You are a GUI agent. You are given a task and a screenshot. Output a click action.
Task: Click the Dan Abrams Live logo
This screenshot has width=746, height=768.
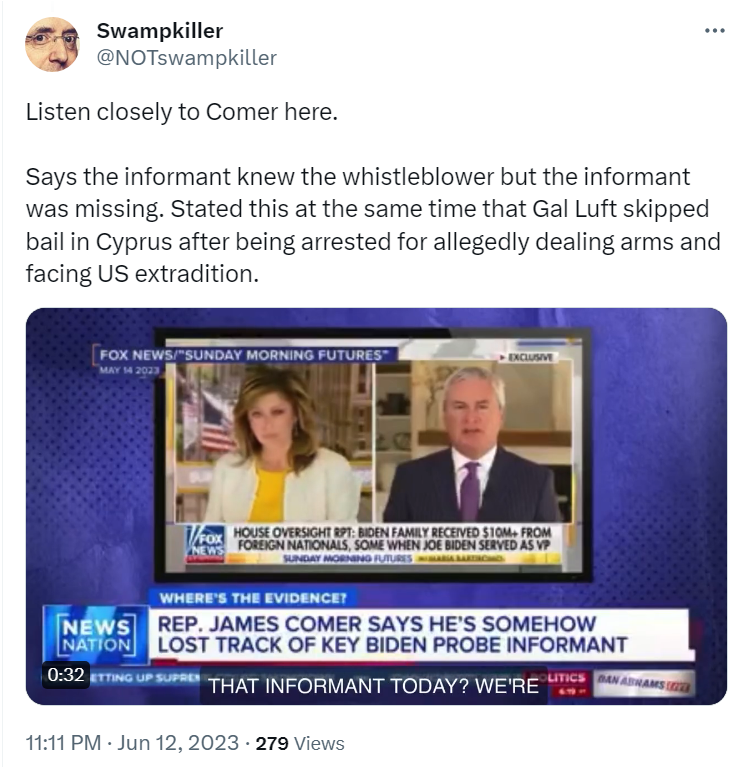tap(644, 684)
